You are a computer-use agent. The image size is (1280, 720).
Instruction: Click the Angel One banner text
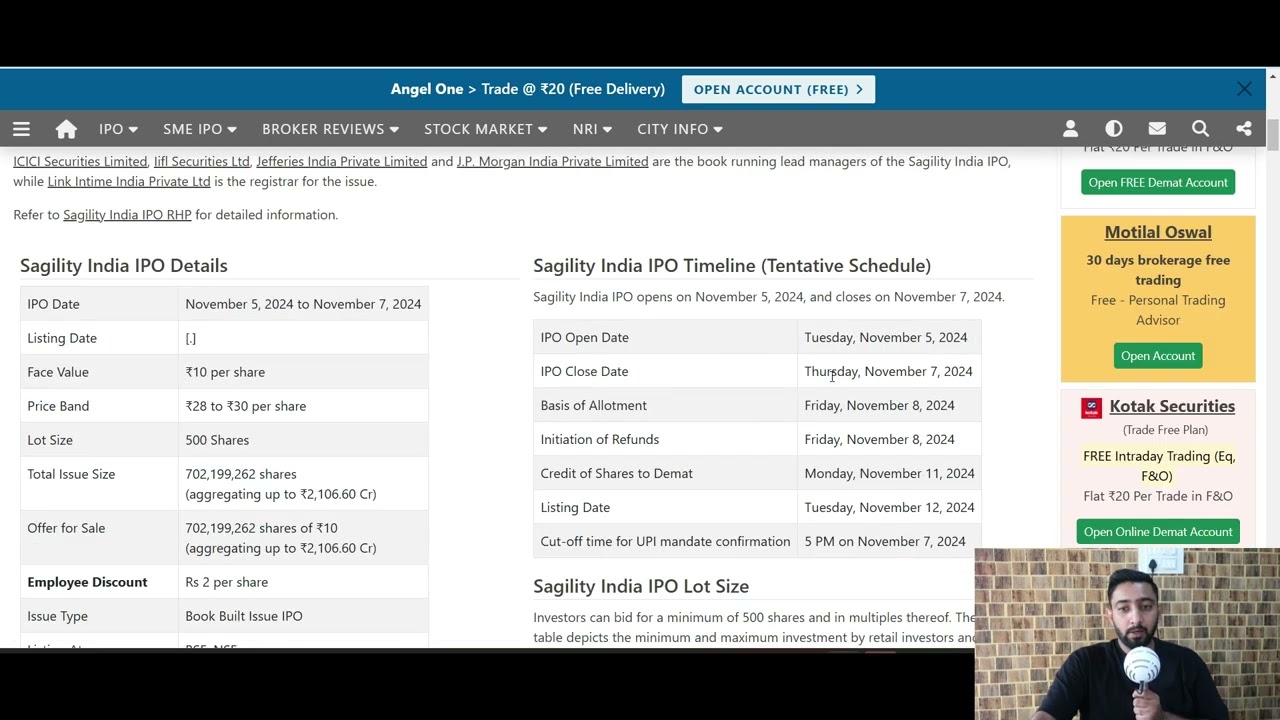pos(528,89)
